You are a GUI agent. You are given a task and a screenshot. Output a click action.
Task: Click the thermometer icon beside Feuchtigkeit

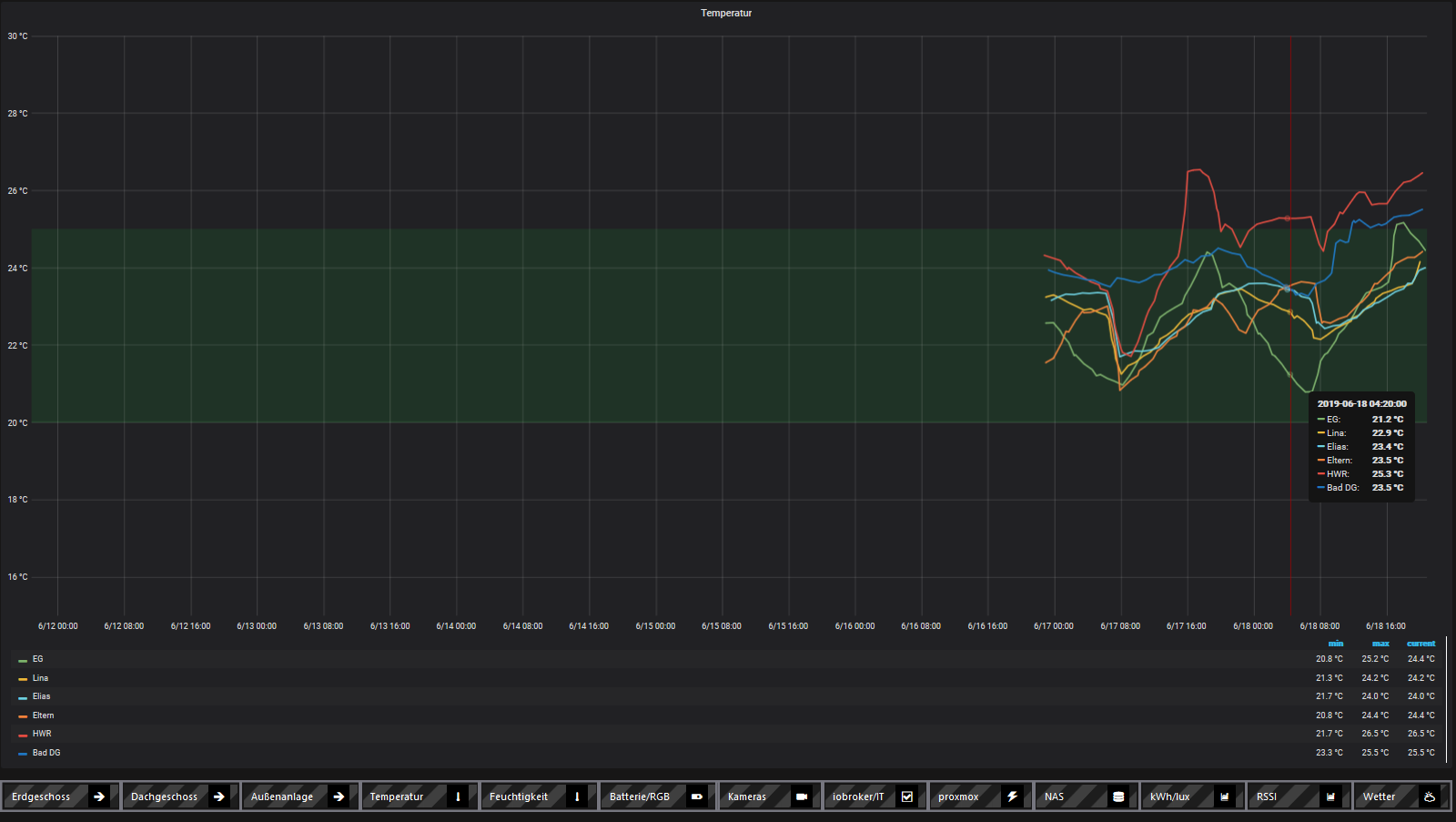577,797
